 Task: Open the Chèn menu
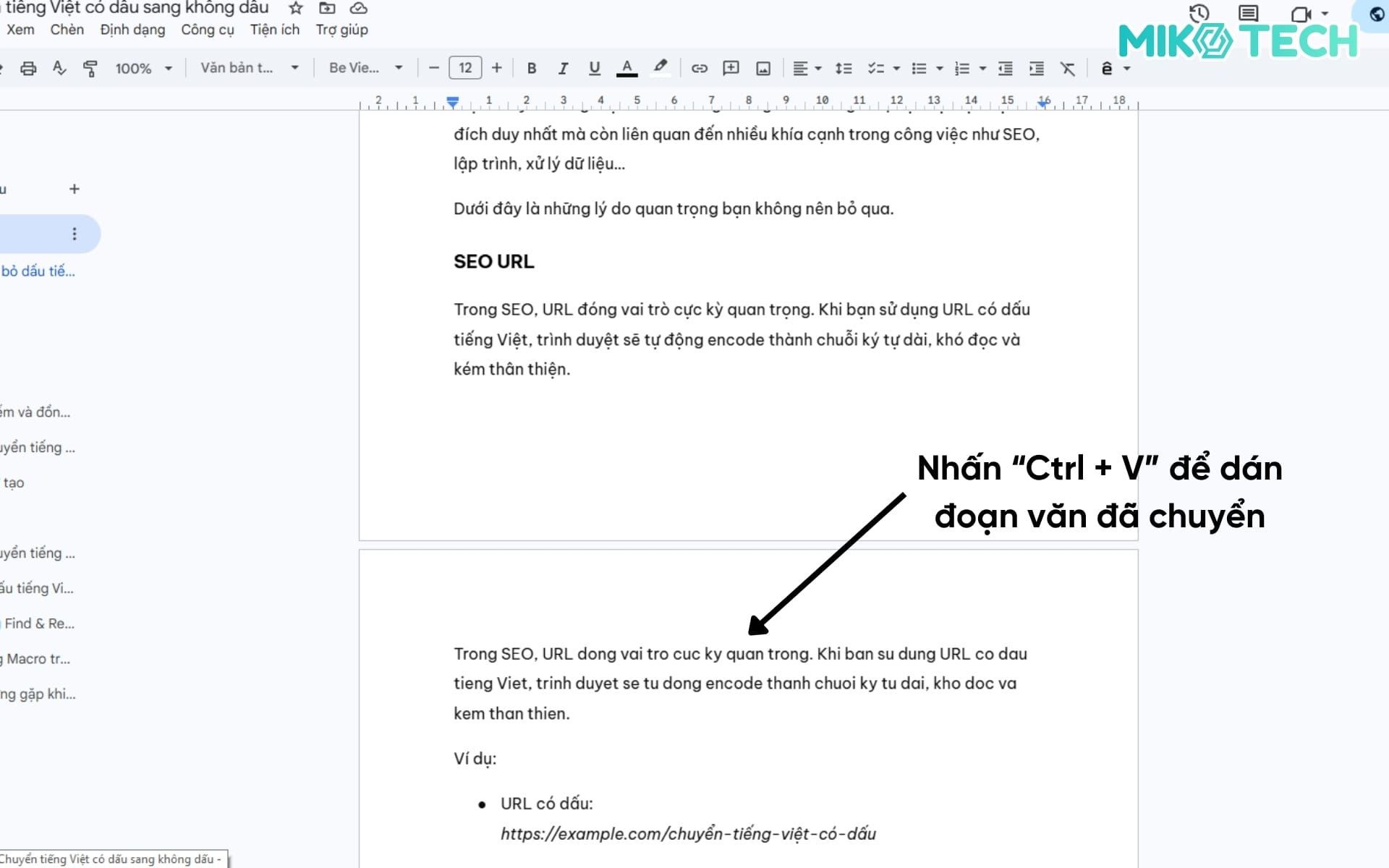tap(67, 30)
